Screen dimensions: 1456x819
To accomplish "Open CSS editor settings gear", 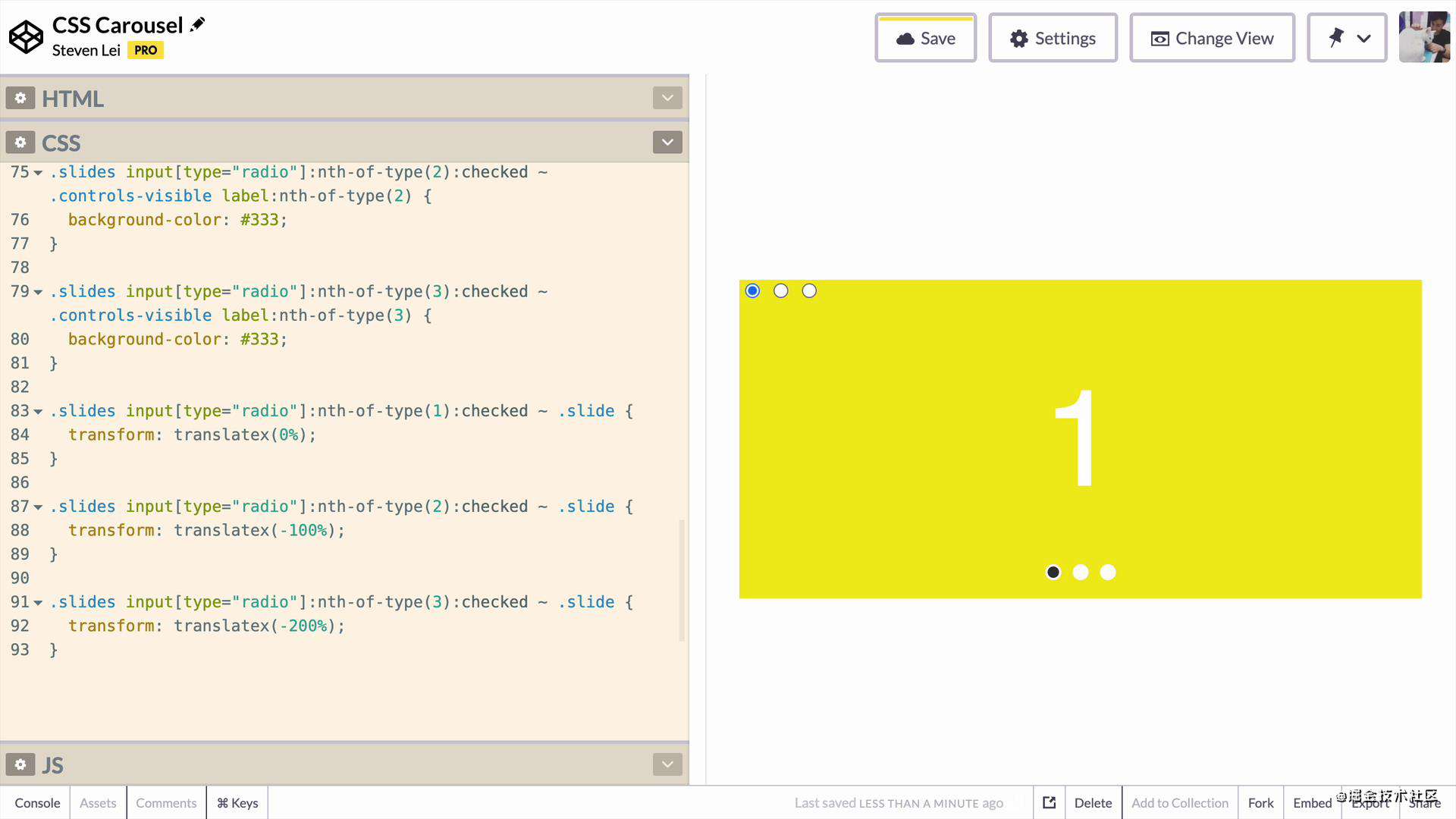I will 20,143.
